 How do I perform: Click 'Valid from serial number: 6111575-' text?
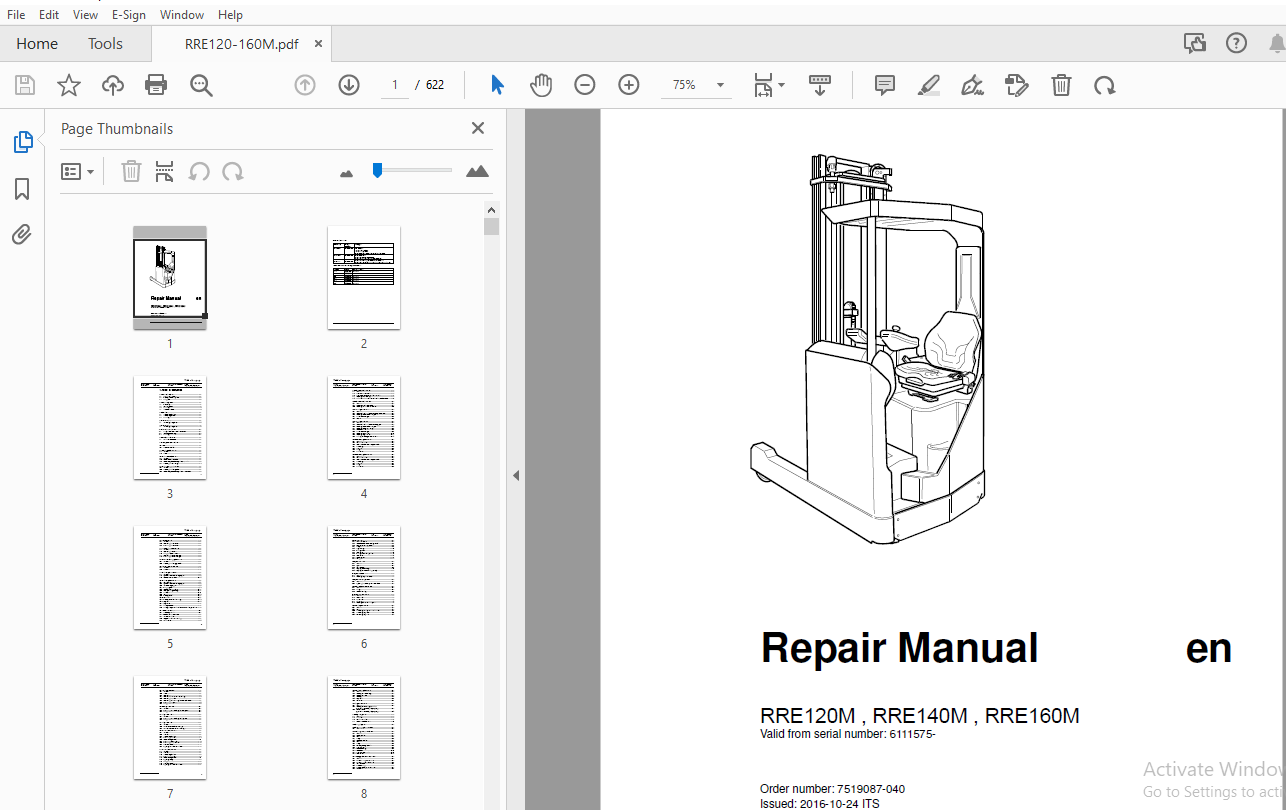tap(847, 735)
